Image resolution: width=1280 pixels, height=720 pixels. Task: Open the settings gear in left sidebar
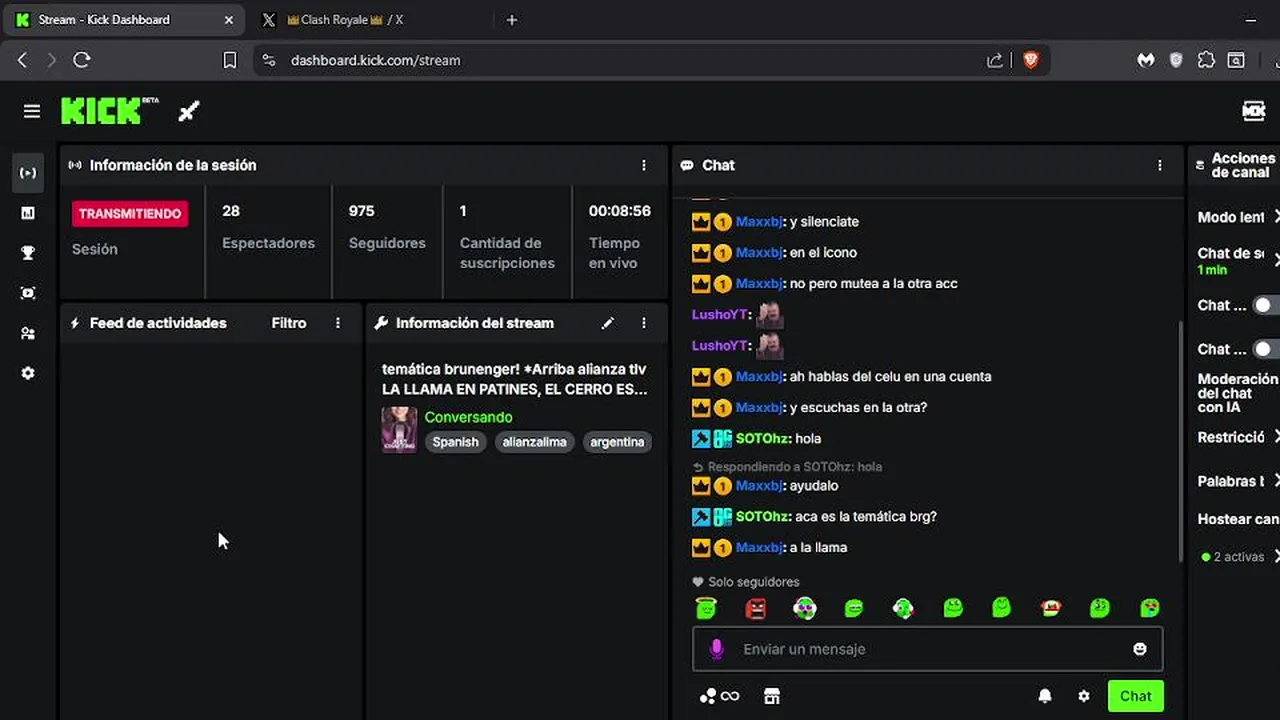(x=28, y=373)
